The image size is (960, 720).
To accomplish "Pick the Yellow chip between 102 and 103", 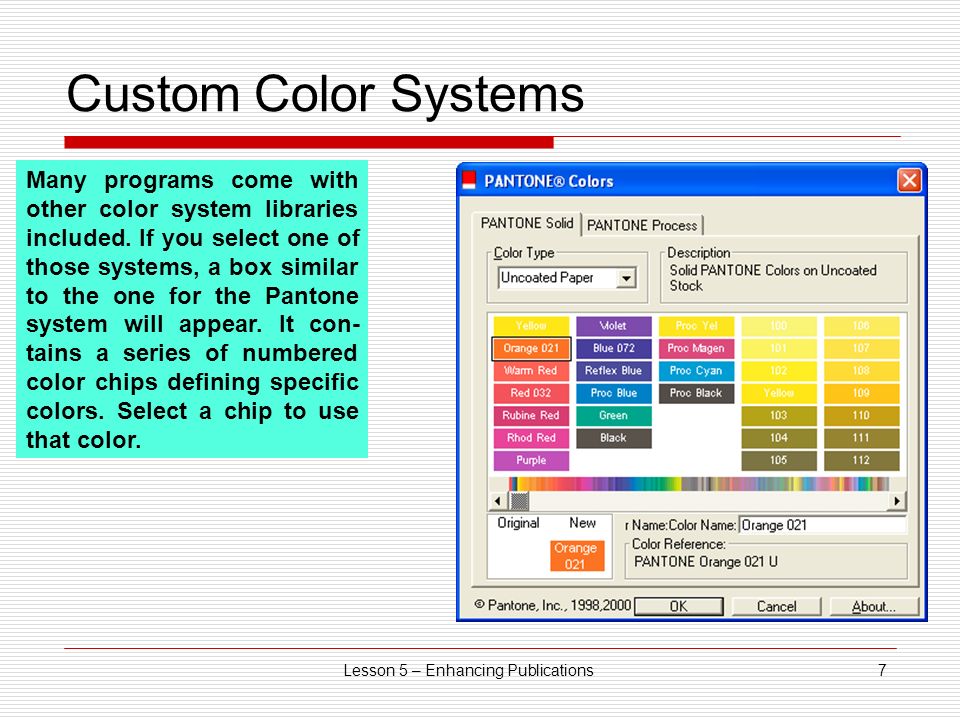I will 779,393.
